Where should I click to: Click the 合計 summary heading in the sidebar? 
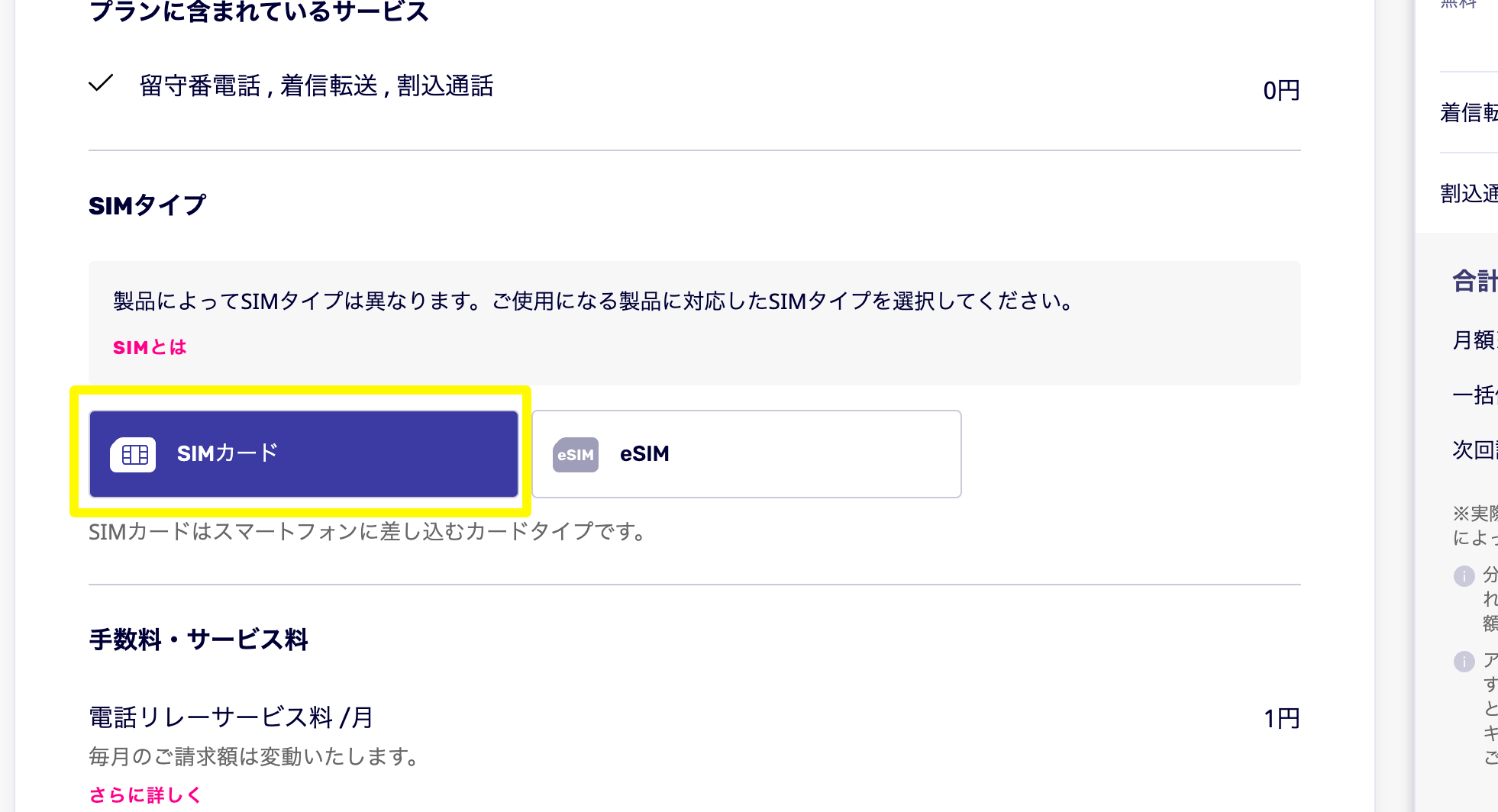[x=1474, y=281]
